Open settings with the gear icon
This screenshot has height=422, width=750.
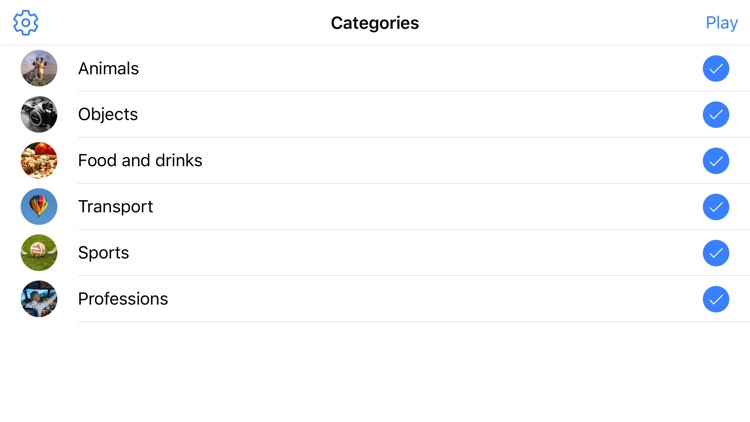tap(26, 22)
